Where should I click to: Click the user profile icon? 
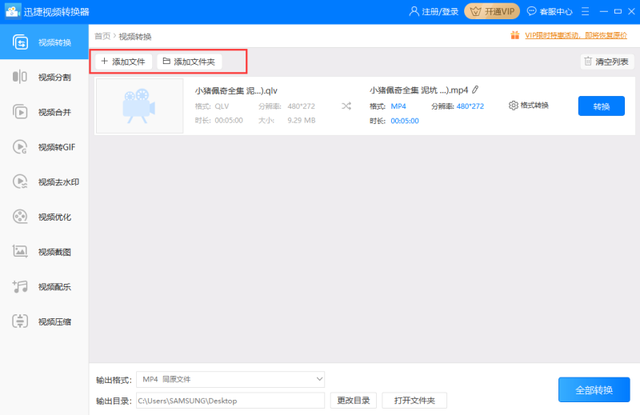point(414,11)
